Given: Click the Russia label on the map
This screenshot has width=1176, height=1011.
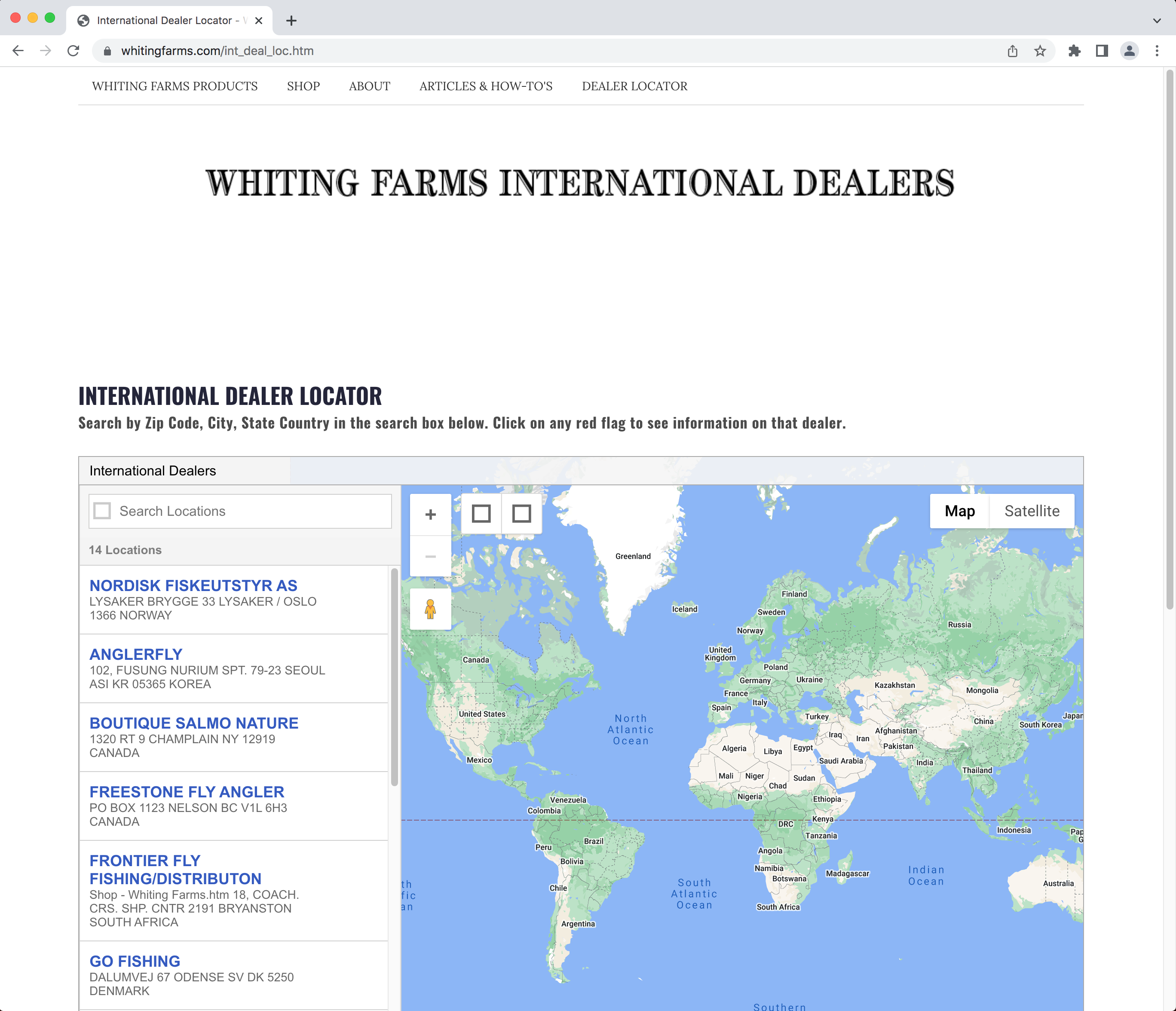Looking at the screenshot, I should (x=959, y=625).
